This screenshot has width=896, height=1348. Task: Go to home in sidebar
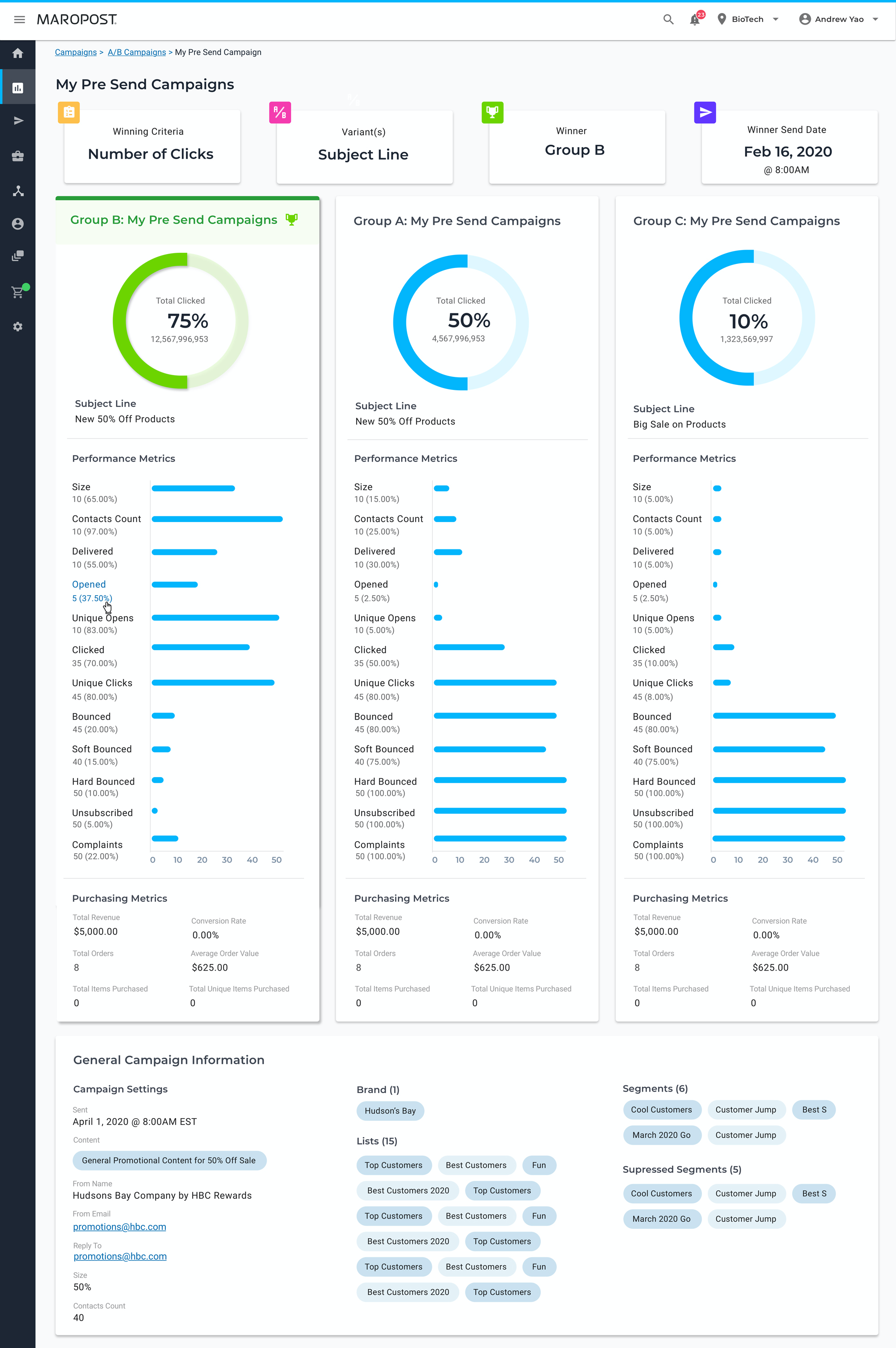[x=18, y=54]
